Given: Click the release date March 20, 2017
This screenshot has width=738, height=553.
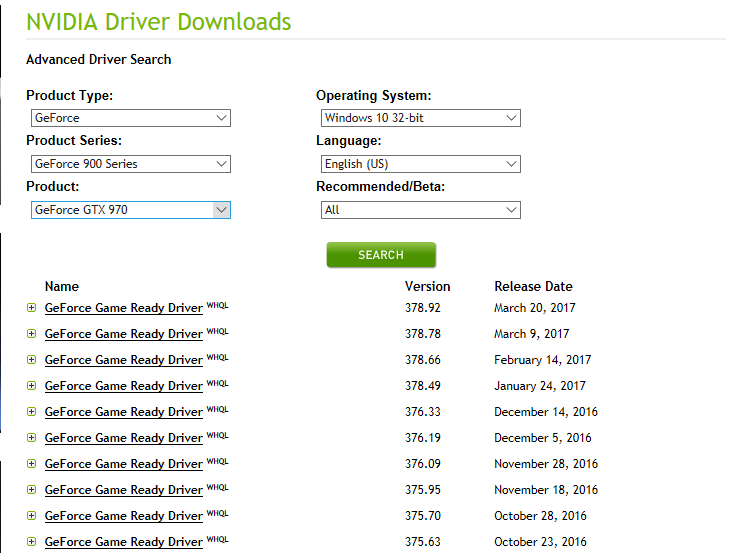Looking at the screenshot, I should click(535, 308).
